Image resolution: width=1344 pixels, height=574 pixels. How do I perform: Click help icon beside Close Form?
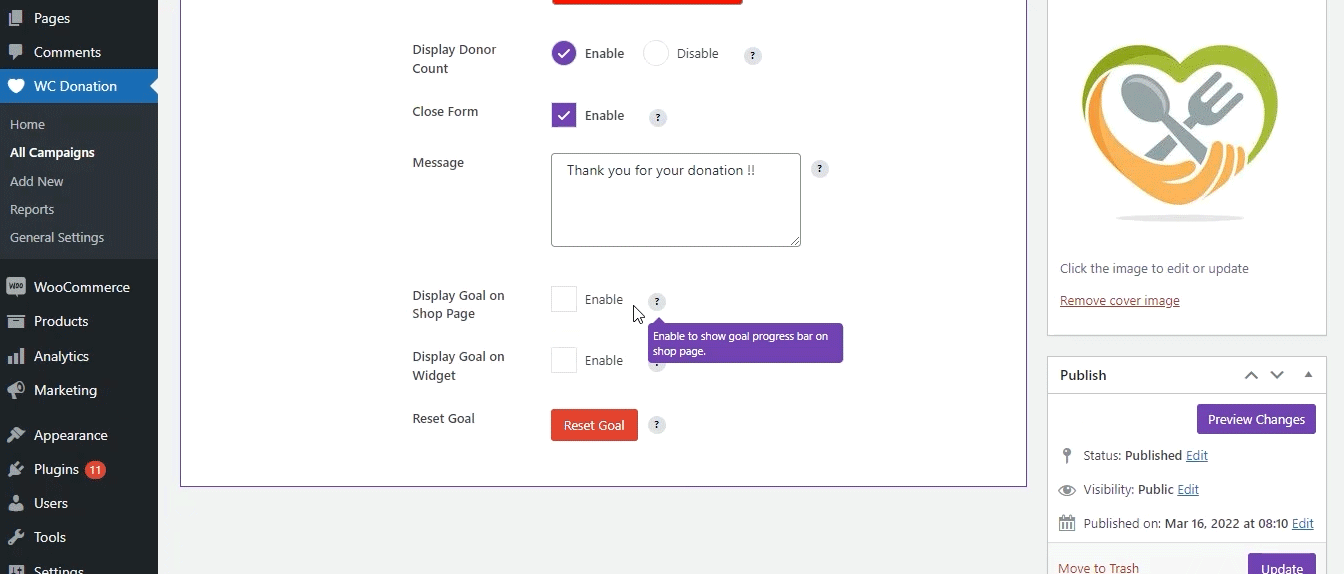(658, 118)
